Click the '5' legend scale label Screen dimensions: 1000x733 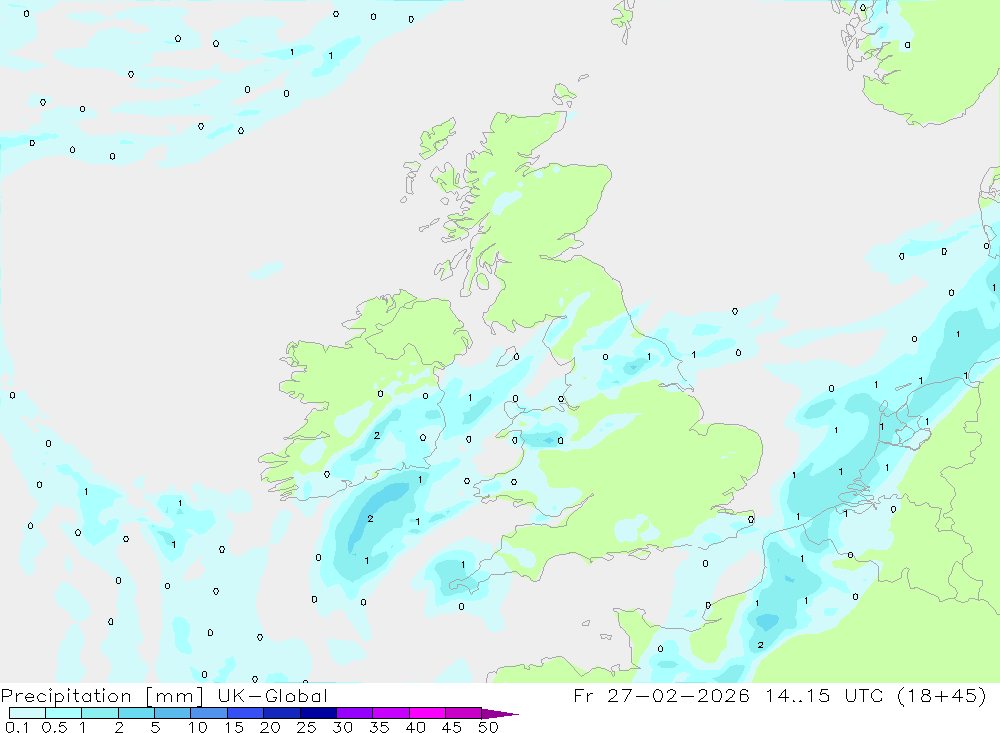click(155, 727)
